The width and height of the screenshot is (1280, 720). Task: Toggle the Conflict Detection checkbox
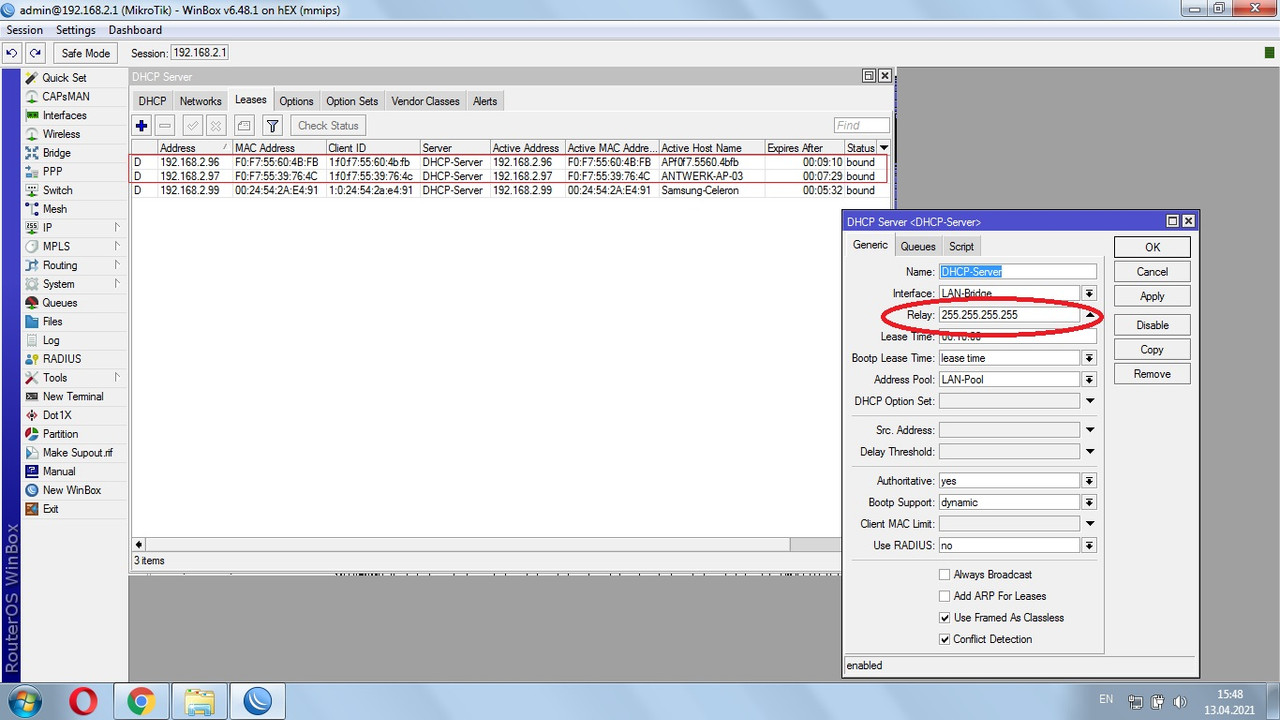(945, 639)
